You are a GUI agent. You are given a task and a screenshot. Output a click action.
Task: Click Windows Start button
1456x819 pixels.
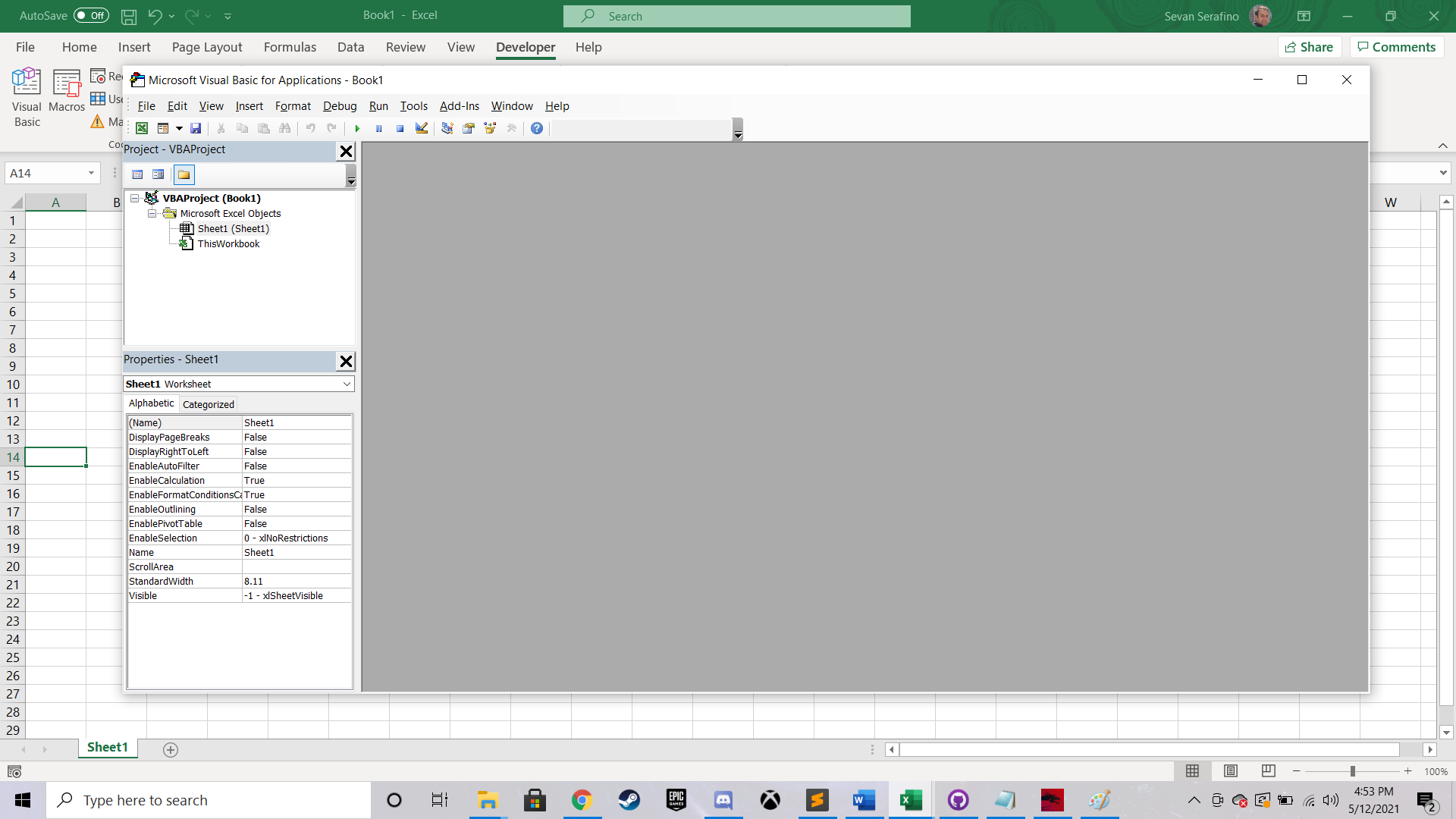click(x=23, y=800)
